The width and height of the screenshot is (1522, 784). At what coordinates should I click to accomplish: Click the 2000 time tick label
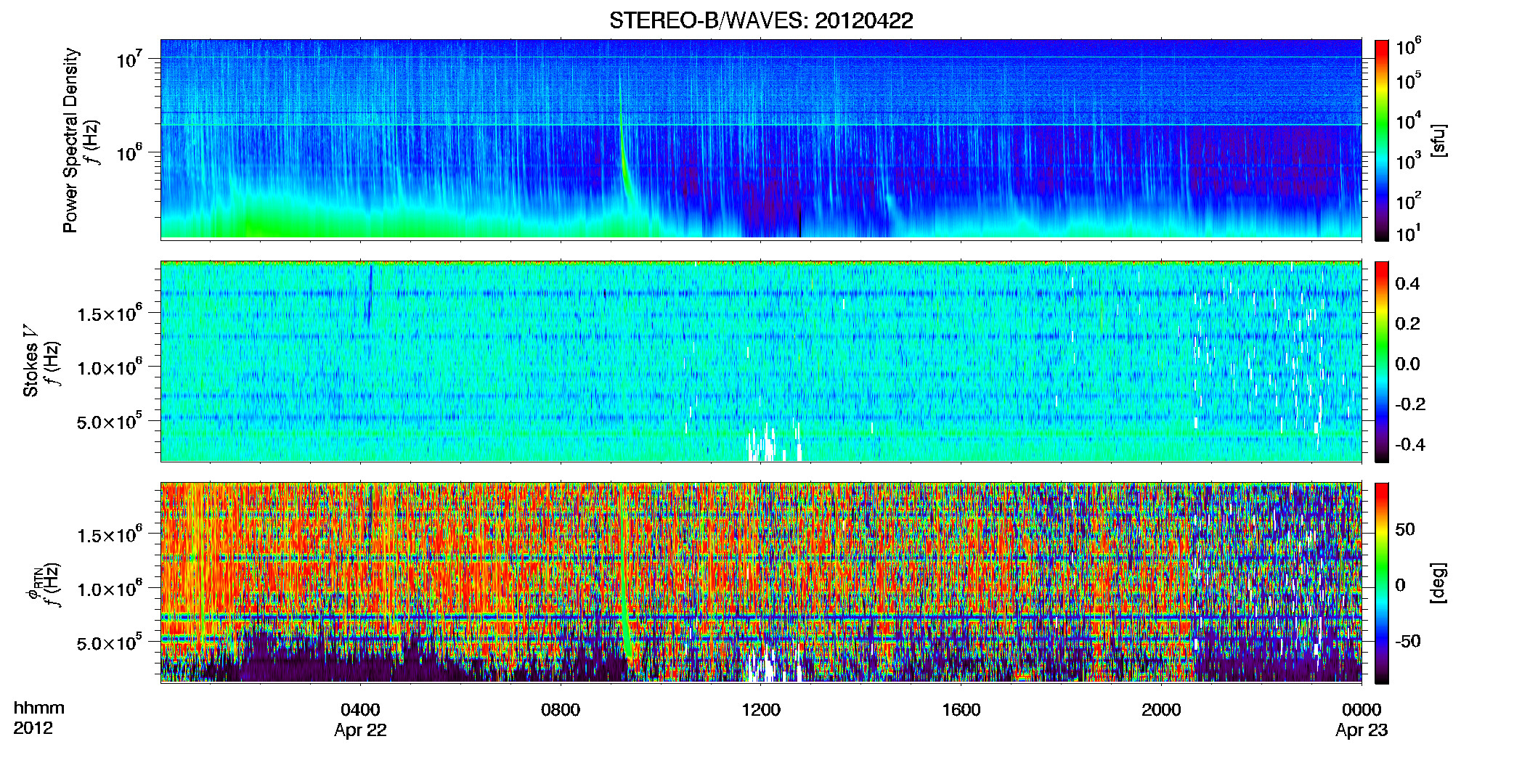[1161, 710]
